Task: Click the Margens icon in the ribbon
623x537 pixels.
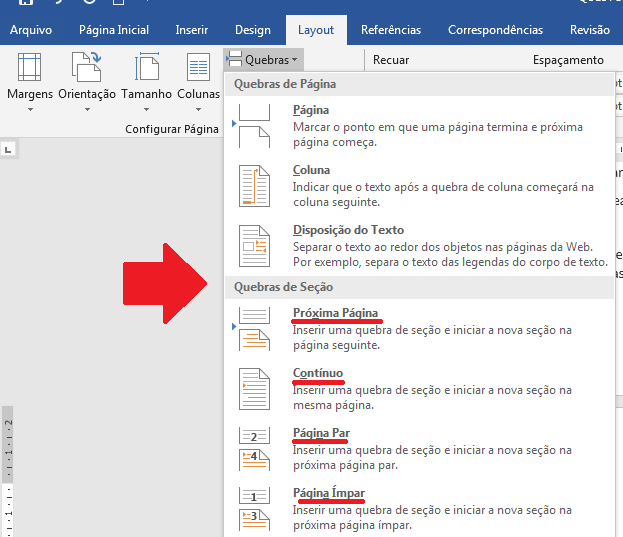Action: (30, 67)
